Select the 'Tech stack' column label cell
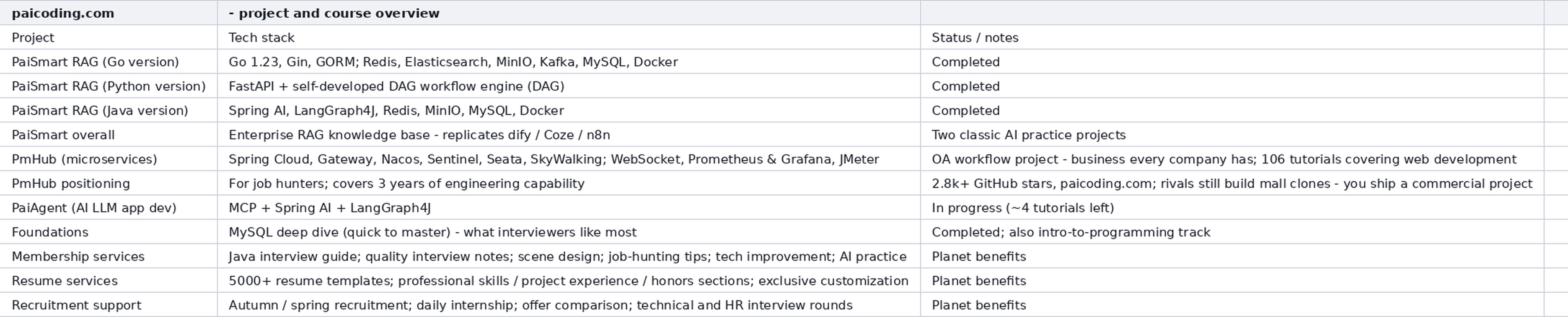1568x317 pixels. click(x=569, y=37)
